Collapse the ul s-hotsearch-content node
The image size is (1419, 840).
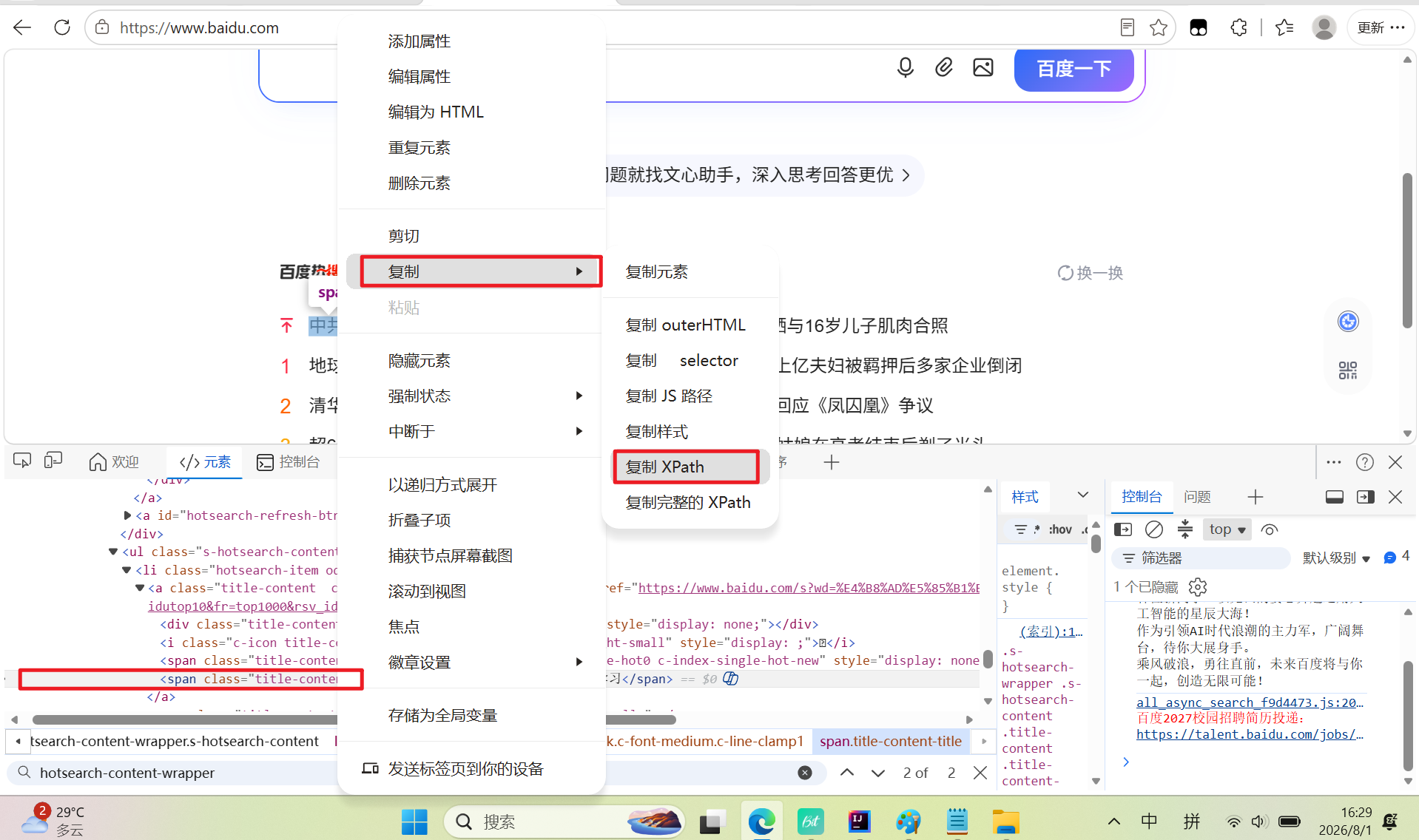pyautogui.click(x=113, y=552)
